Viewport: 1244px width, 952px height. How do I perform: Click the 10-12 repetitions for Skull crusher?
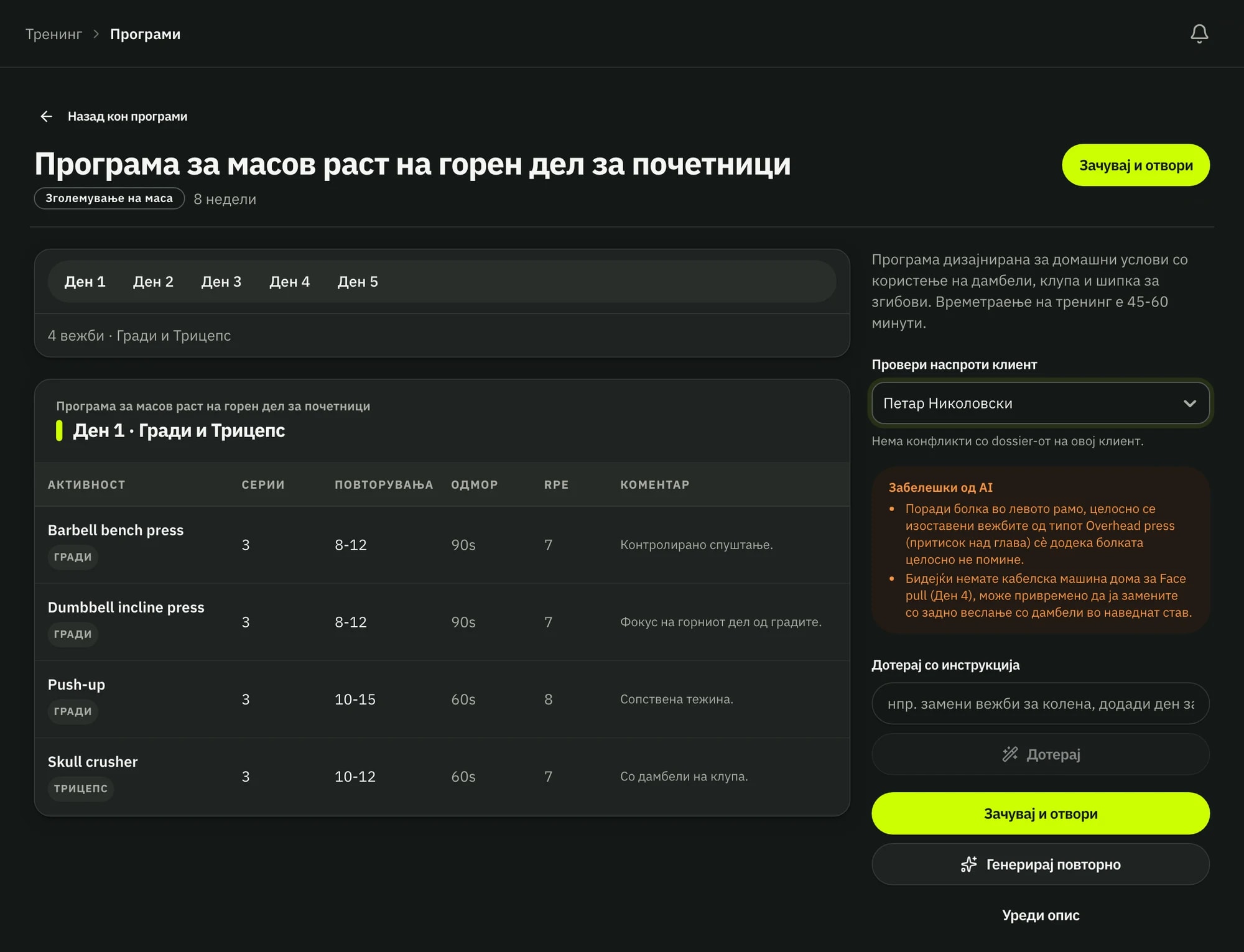(x=355, y=777)
